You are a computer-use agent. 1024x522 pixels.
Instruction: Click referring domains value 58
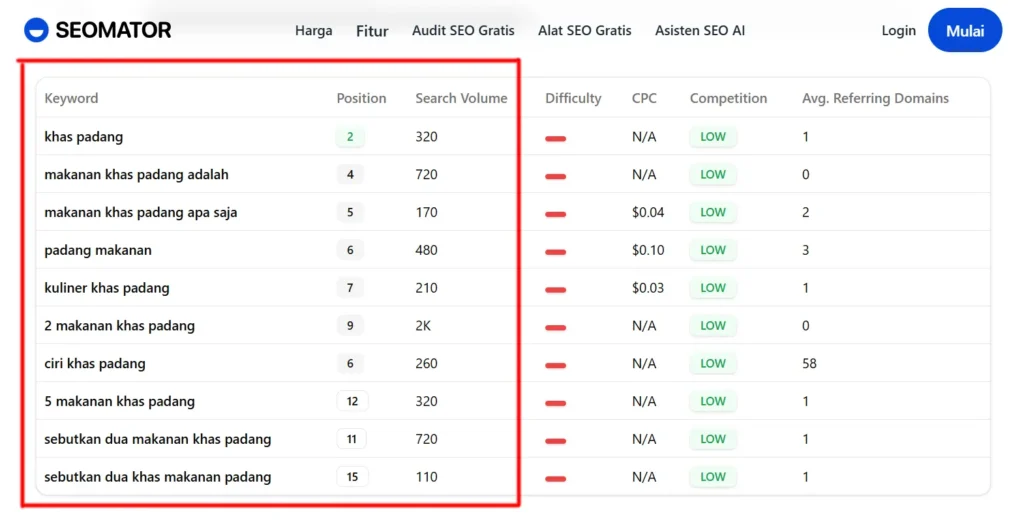809,364
